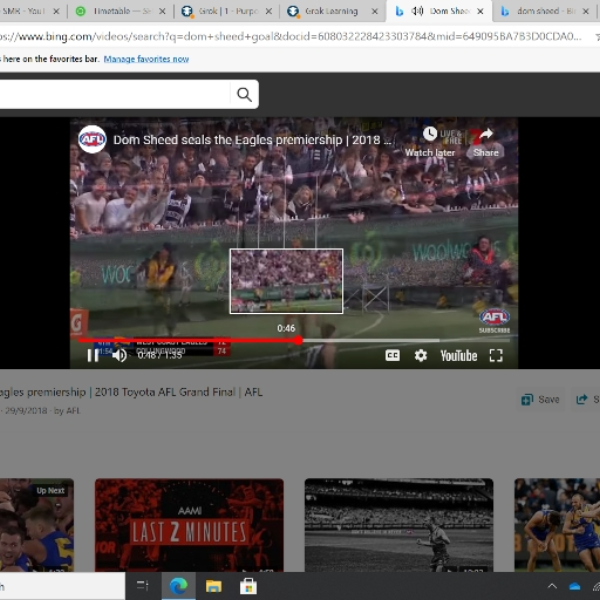The image size is (600, 600).
Task: Pause the video with the pause button
Action: (x=93, y=355)
